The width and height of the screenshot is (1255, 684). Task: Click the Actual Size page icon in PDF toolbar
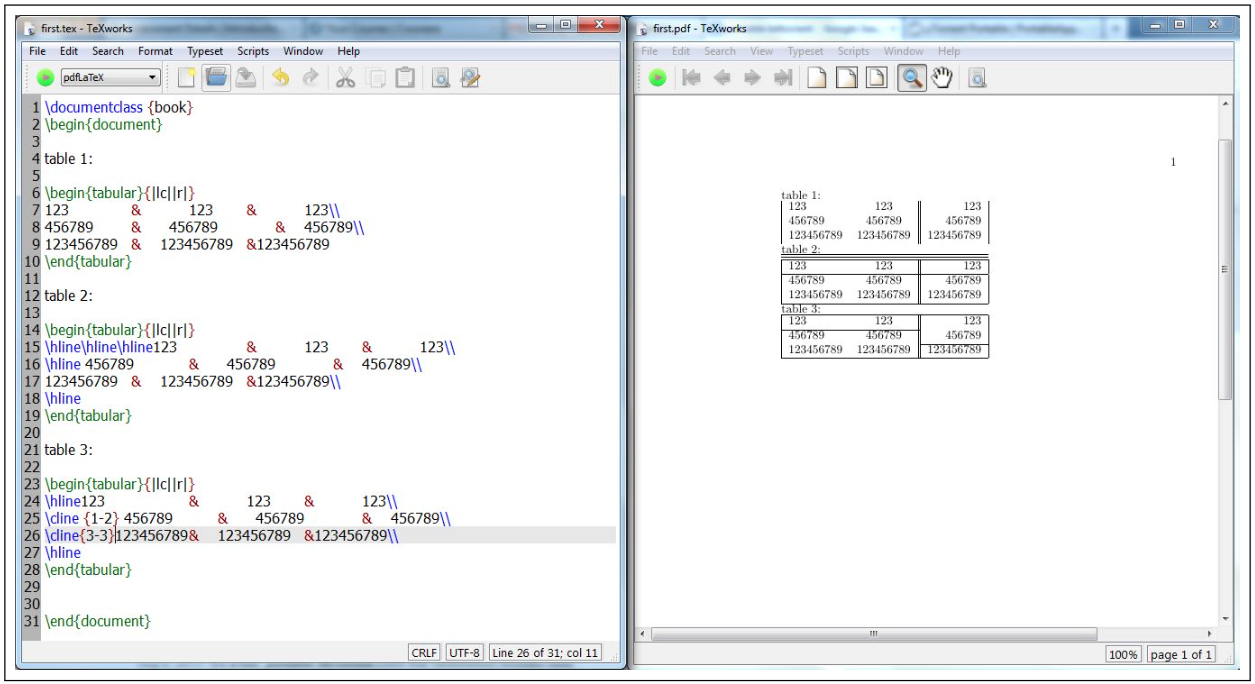coord(816,77)
